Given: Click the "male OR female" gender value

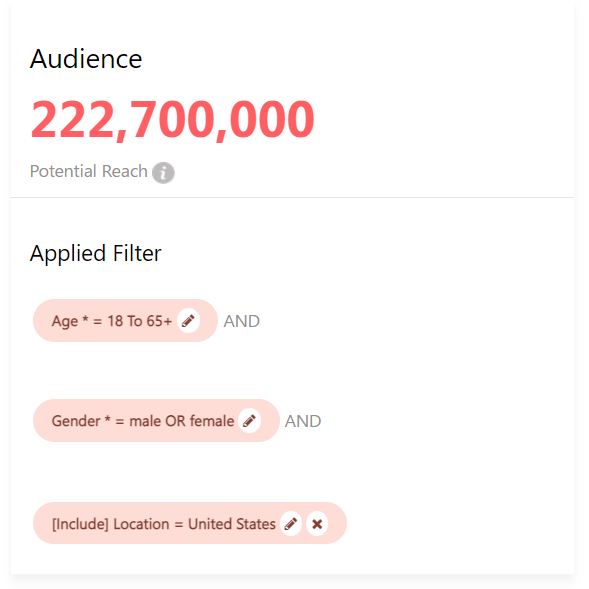Looking at the screenshot, I should [x=182, y=421].
